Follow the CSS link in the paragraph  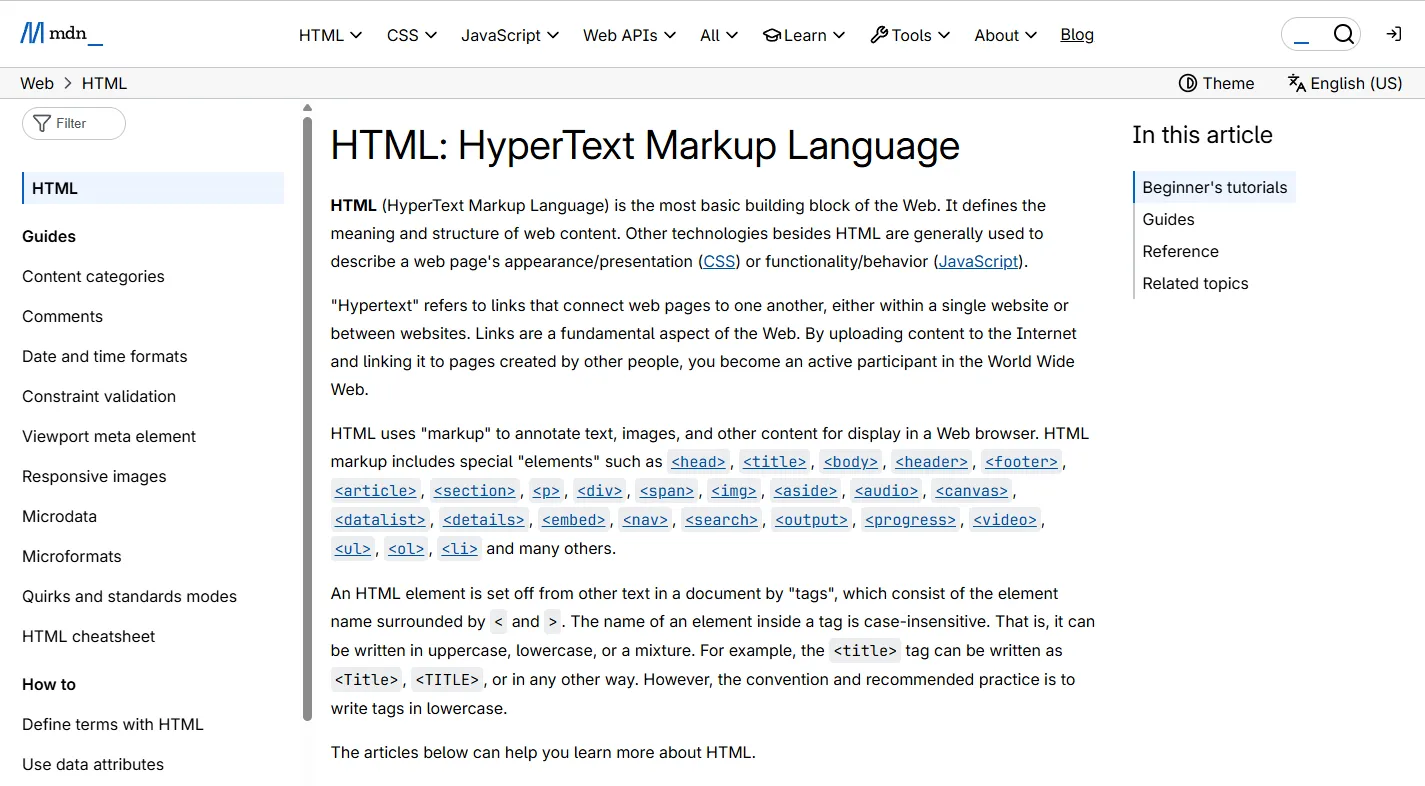pyautogui.click(x=719, y=261)
